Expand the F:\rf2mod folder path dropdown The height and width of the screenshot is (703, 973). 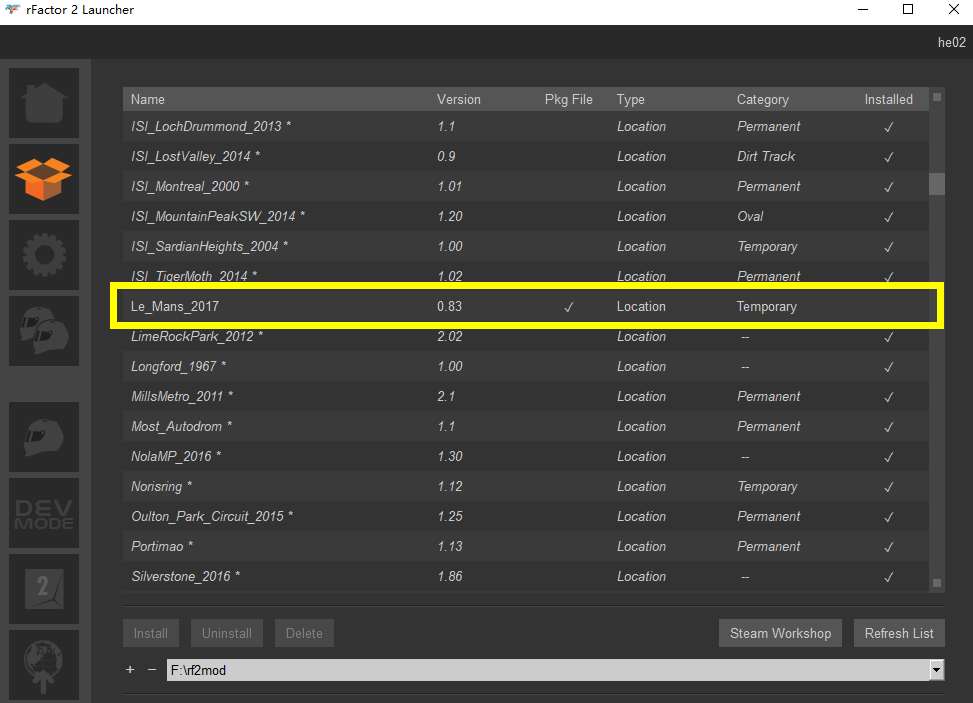pos(936,670)
